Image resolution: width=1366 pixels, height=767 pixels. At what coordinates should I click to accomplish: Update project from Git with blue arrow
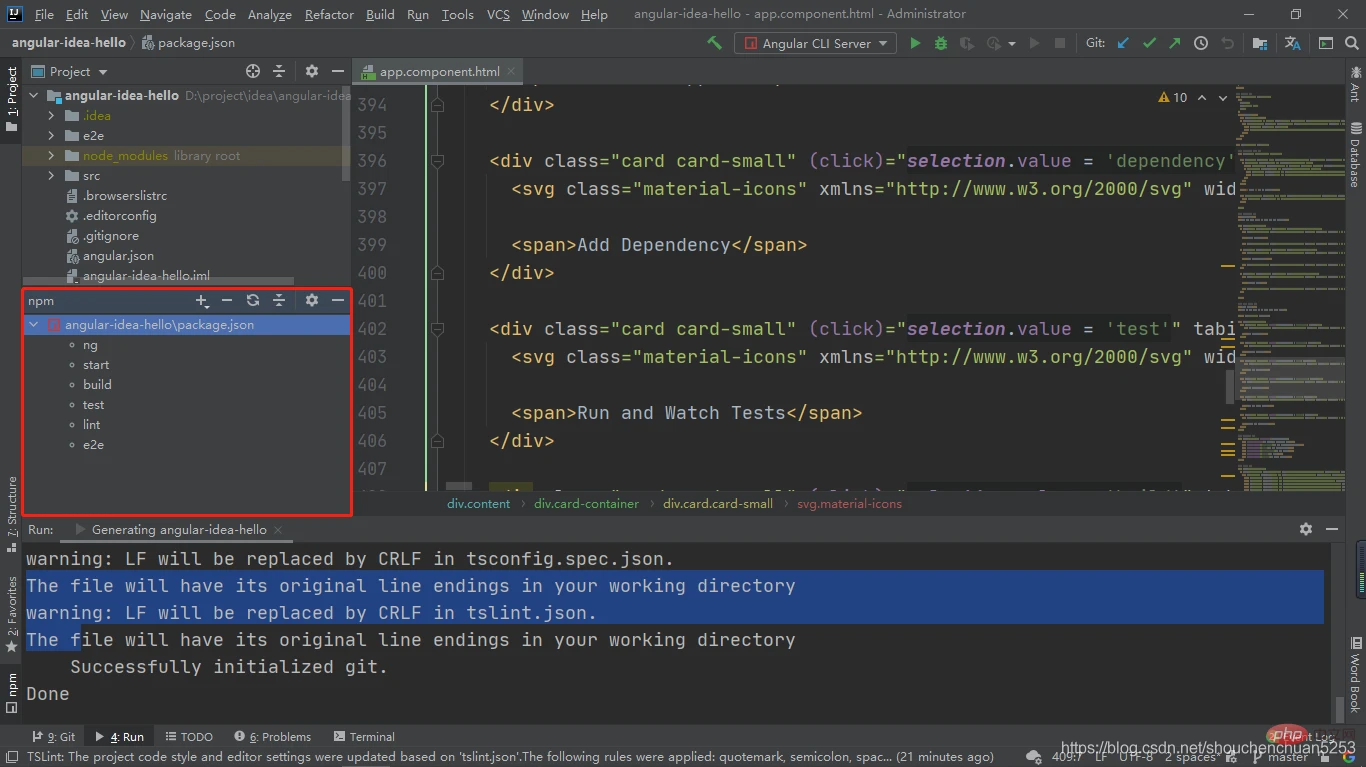point(1124,43)
